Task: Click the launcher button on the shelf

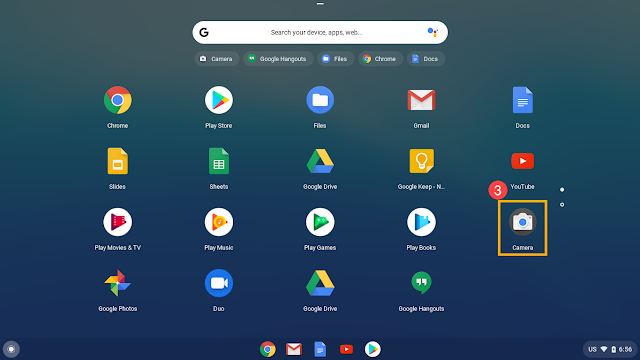Action: pyautogui.click(x=11, y=349)
